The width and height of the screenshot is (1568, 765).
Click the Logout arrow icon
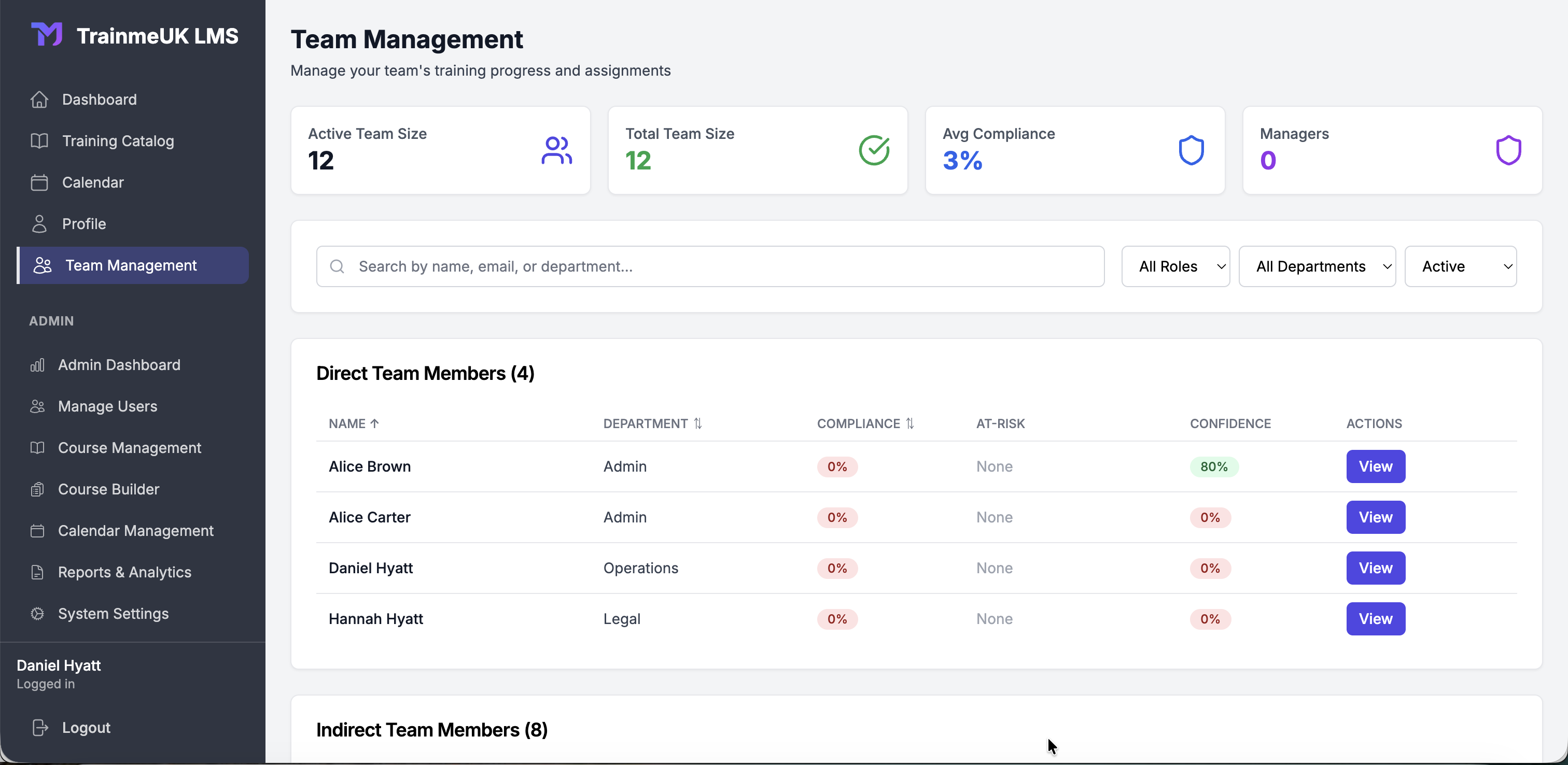(39, 727)
